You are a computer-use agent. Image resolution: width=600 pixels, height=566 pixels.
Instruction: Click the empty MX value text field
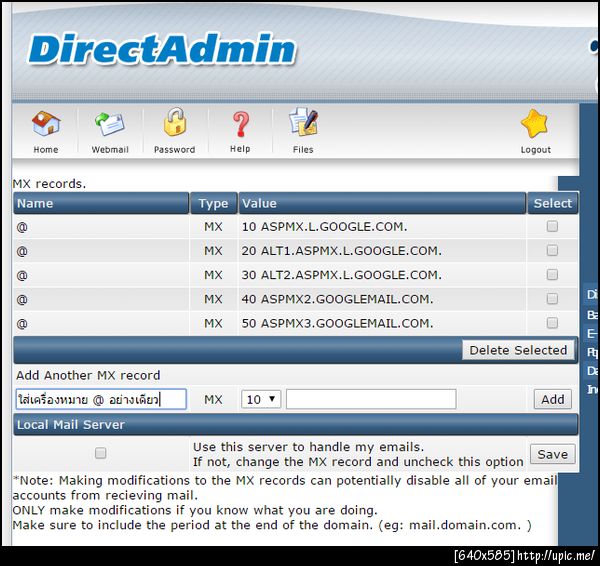(371, 399)
